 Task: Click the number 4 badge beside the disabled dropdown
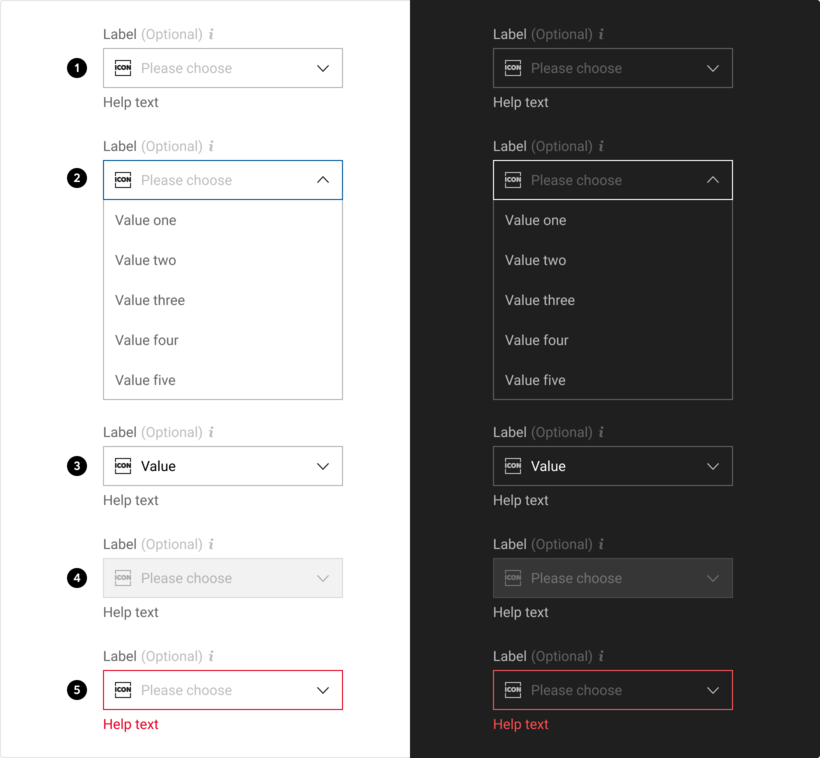(77, 578)
